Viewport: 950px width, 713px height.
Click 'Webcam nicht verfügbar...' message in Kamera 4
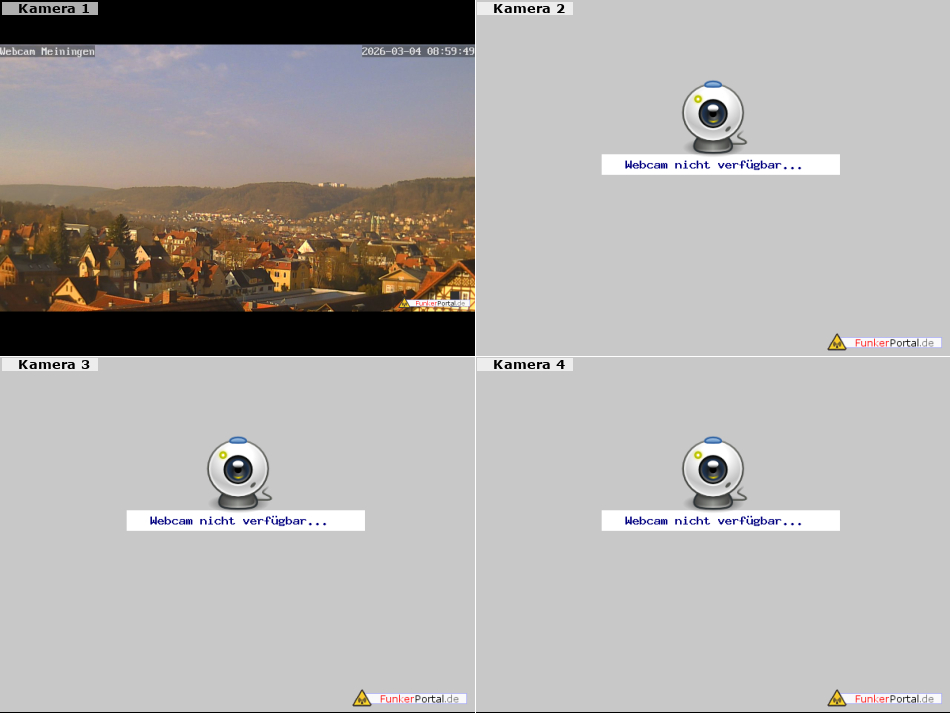[x=714, y=521]
